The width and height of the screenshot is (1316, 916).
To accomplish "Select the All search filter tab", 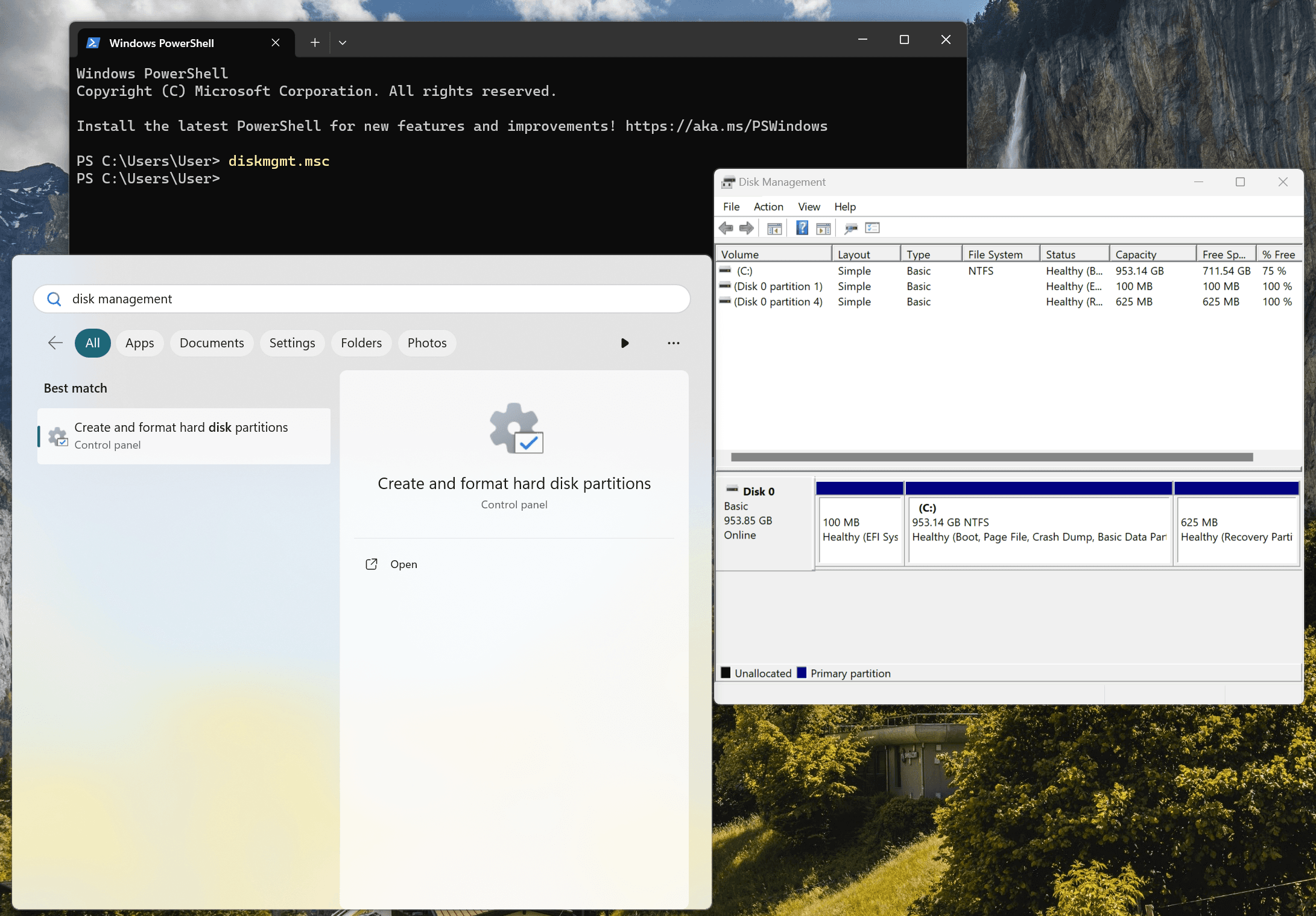I will (x=93, y=343).
